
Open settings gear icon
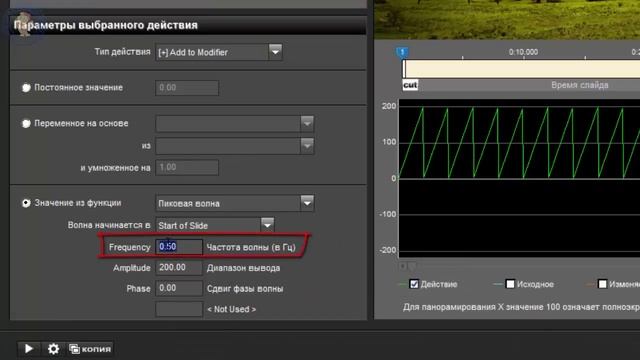coord(53,349)
